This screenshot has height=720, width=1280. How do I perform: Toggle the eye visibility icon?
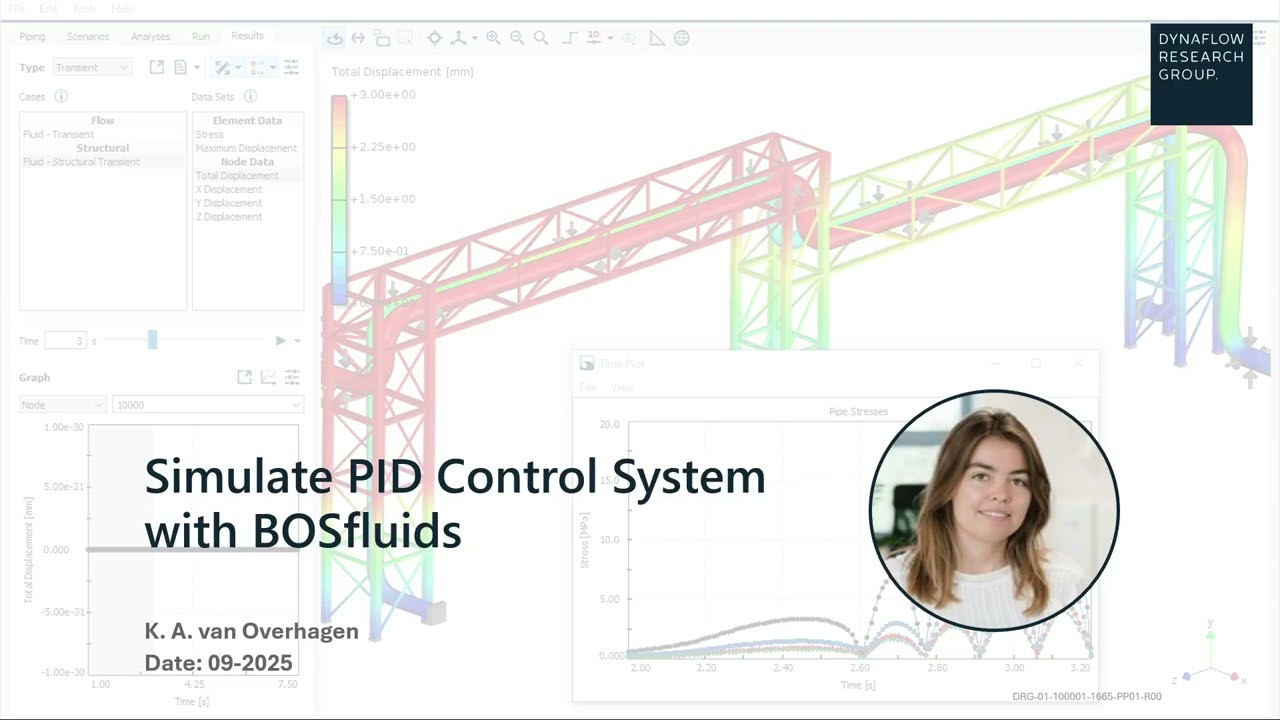629,38
